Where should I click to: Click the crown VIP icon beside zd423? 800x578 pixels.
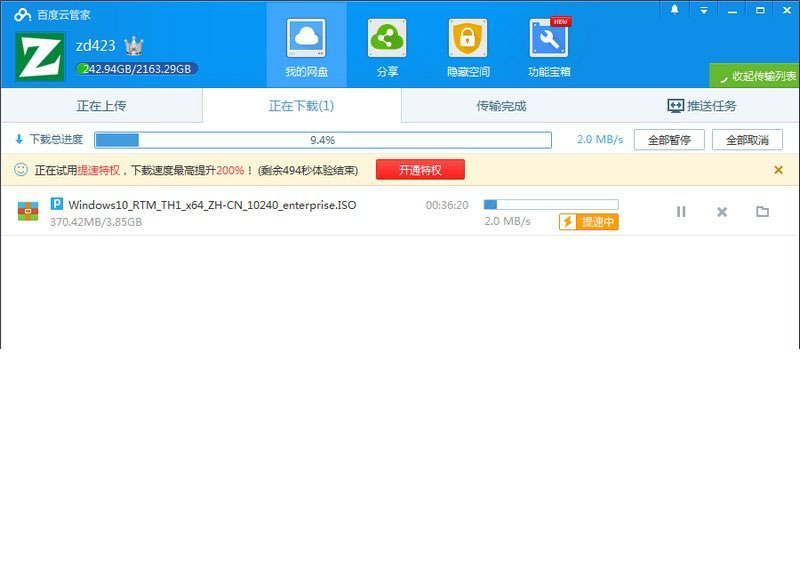134,46
